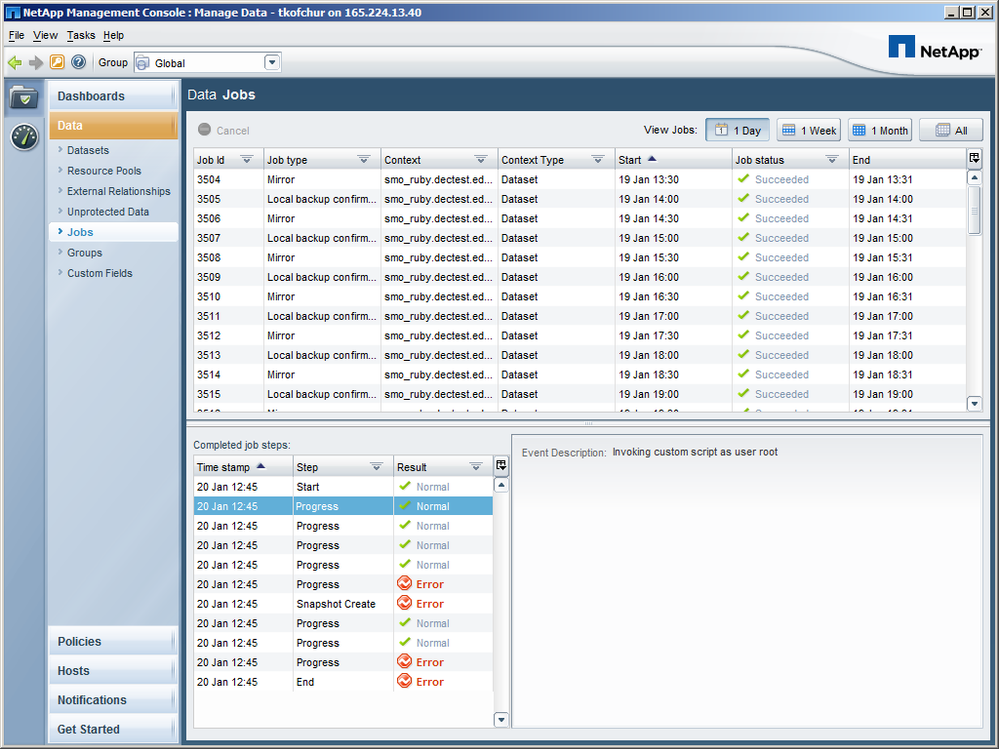Show jobs from the last 1 Day
The image size is (999, 749).
pyautogui.click(x=738, y=130)
